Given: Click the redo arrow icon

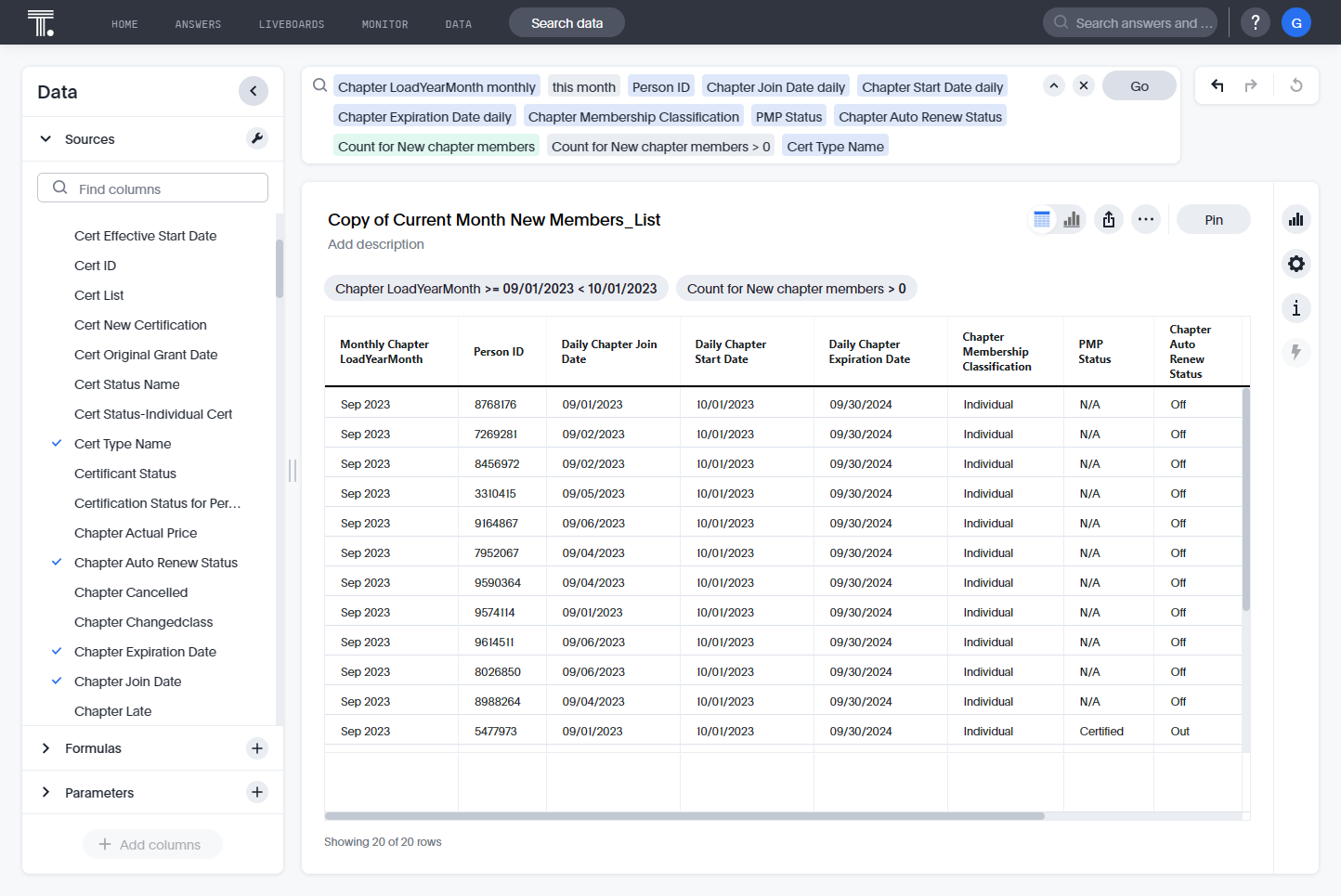Looking at the screenshot, I should coord(1251,85).
